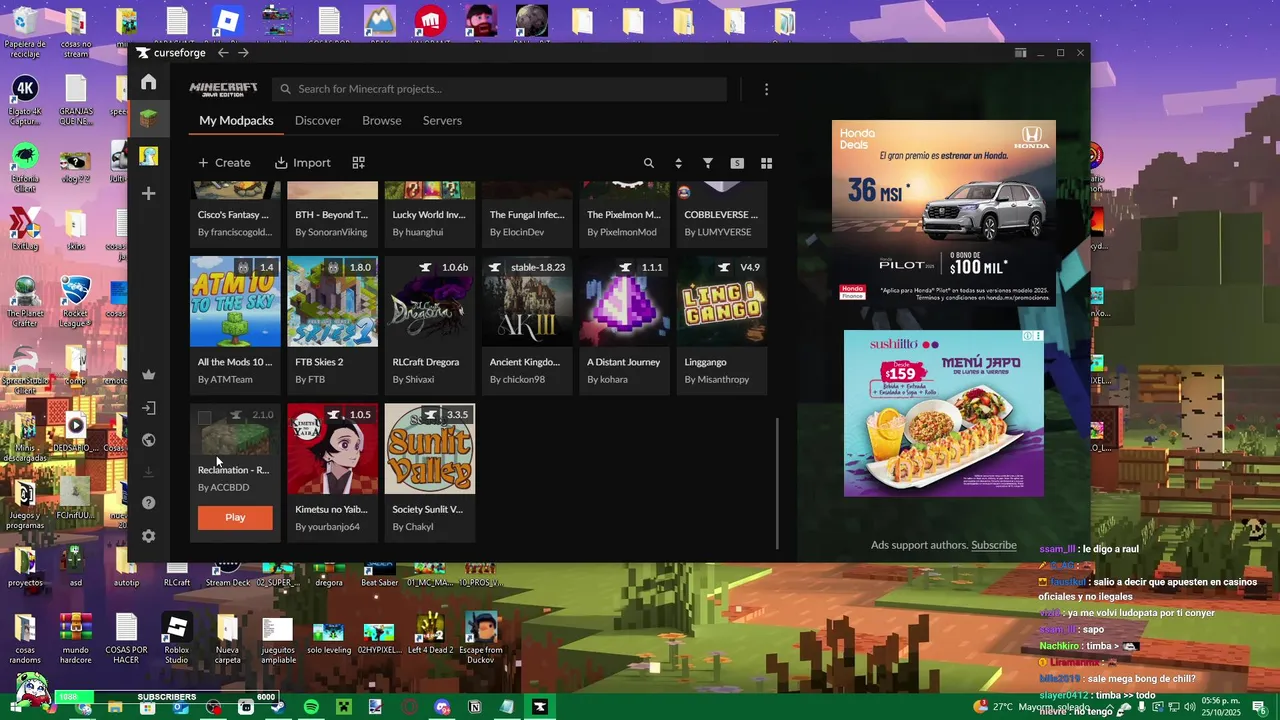Image resolution: width=1280 pixels, height=720 pixels.
Task: Click the 'The Pixelmon M...' modpack title
Action: [x=624, y=215]
